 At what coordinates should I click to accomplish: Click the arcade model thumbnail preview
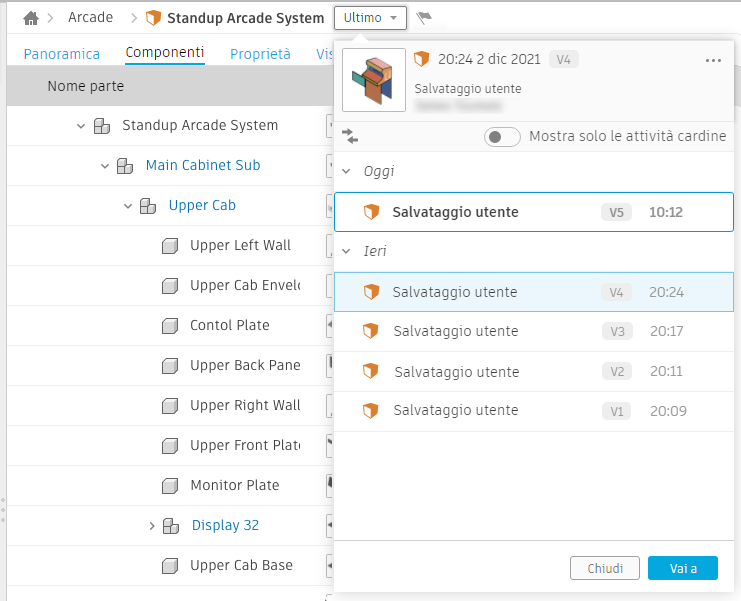374,80
